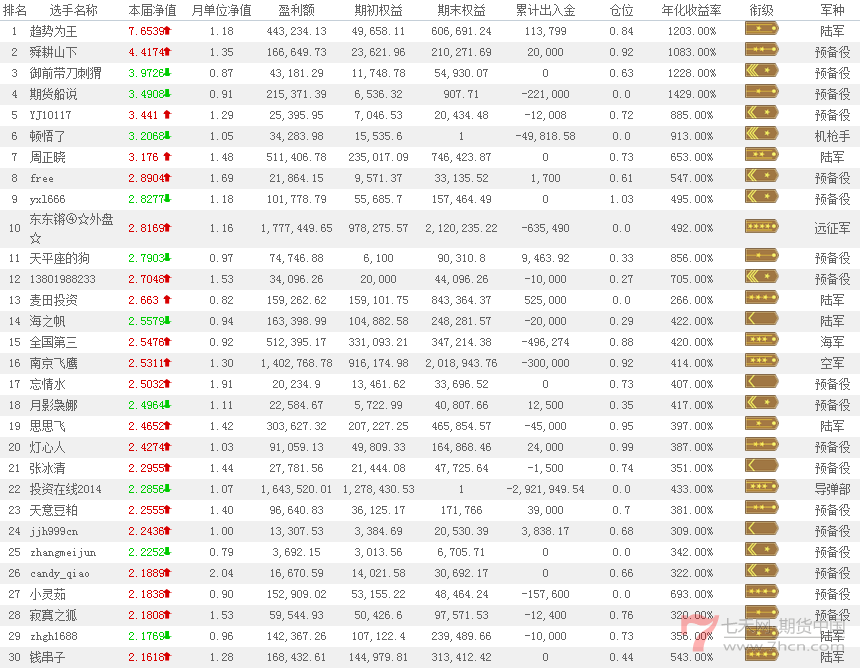Click rank badge icon for 海之帆
Viewport: 860px width, 668px height.
[762, 319]
